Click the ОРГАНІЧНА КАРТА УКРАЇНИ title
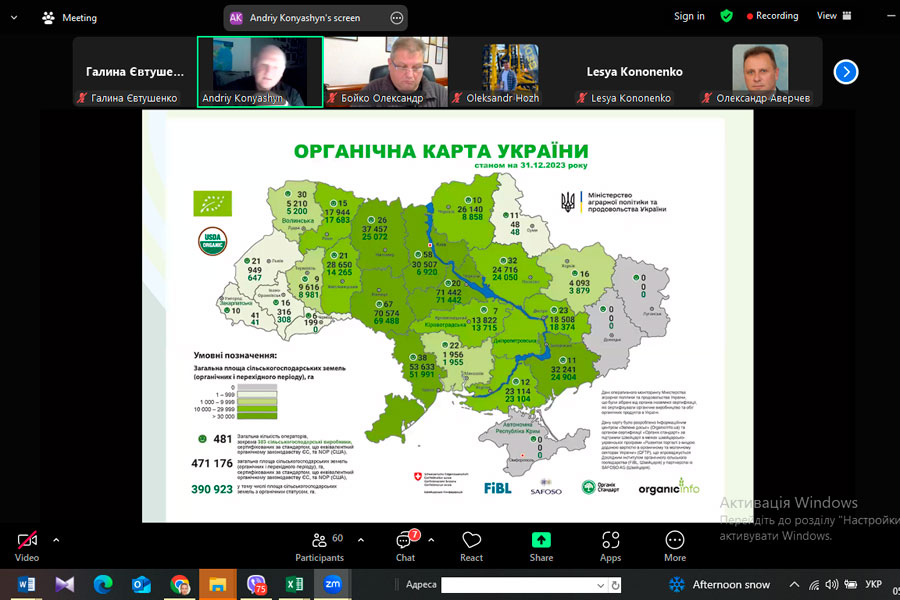This screenshot has height=600, width=900. 441,151
